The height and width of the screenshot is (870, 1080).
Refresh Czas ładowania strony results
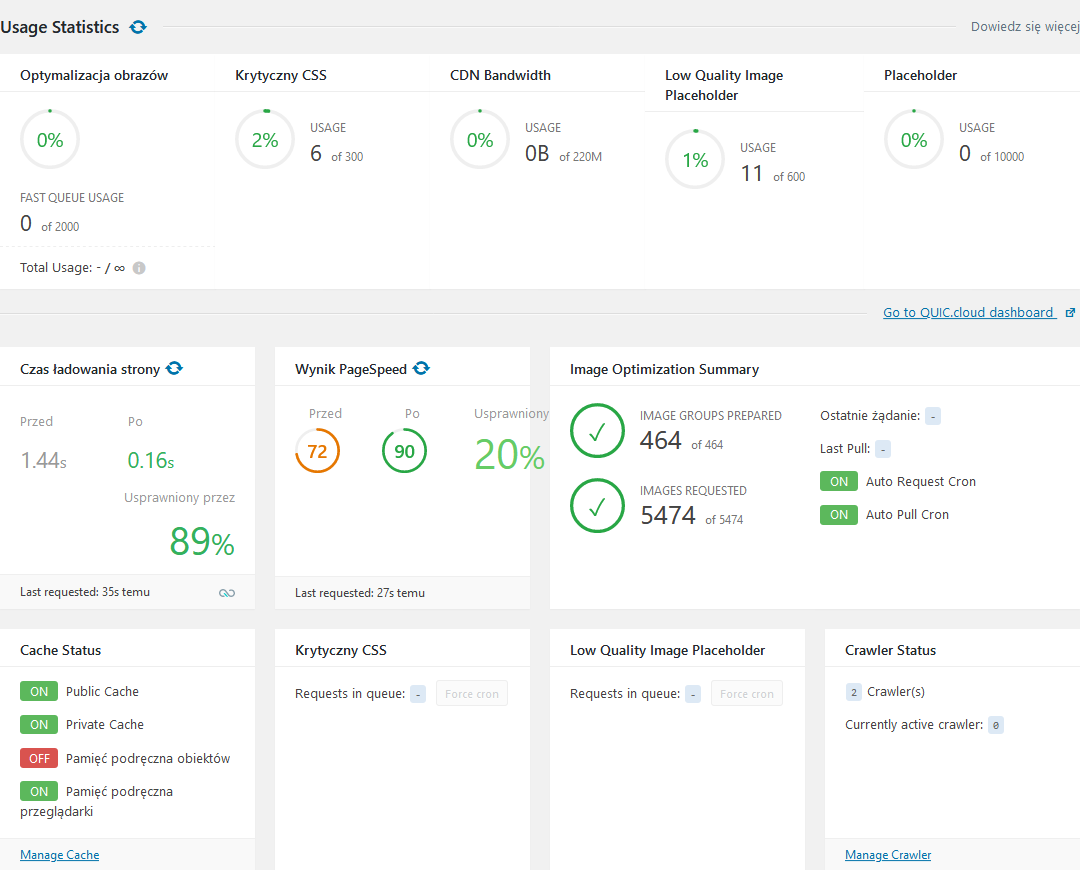(174, 369)
